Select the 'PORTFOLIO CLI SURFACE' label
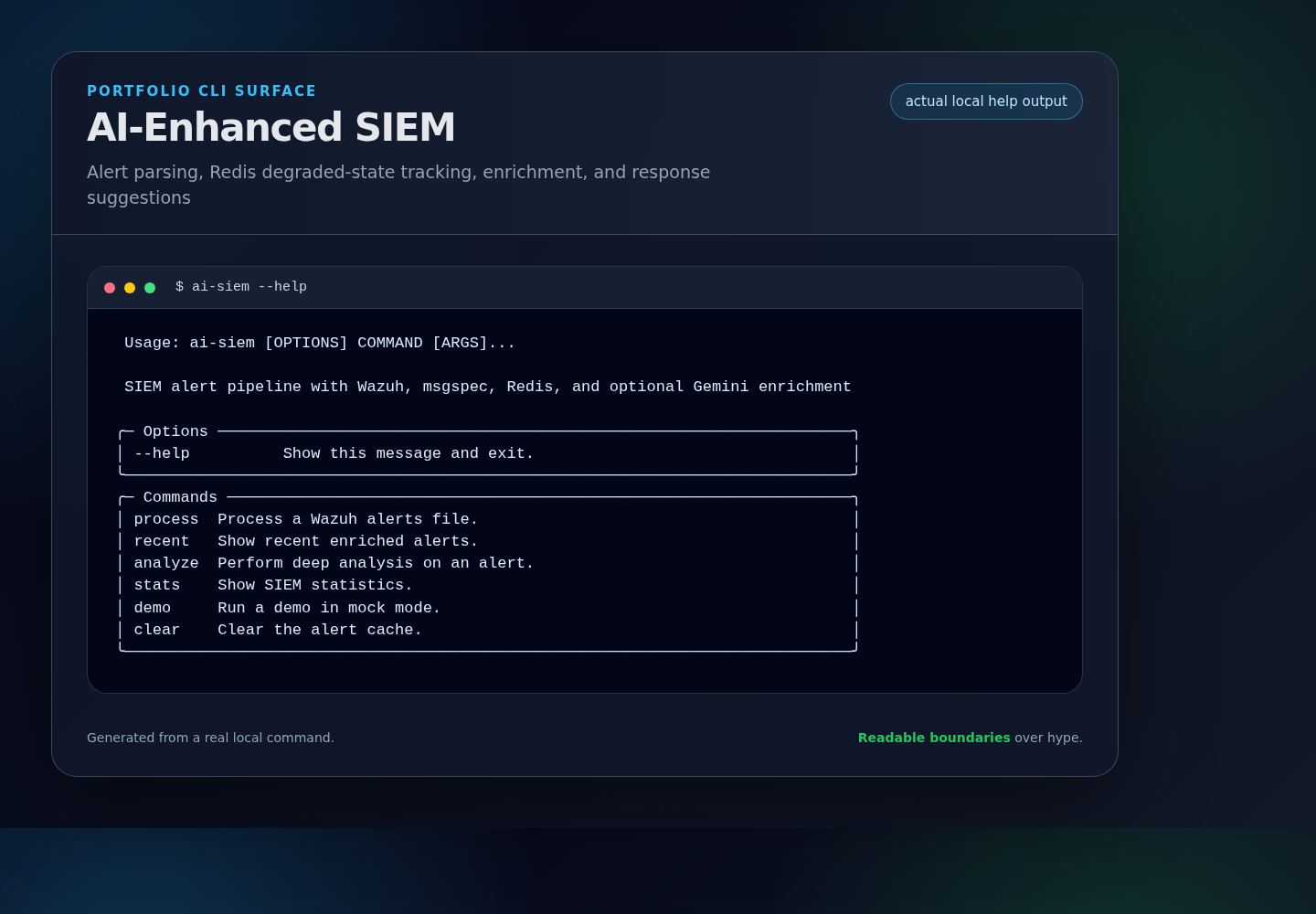The width and height of the screenshot is (1316, 914). pos(202,91)
